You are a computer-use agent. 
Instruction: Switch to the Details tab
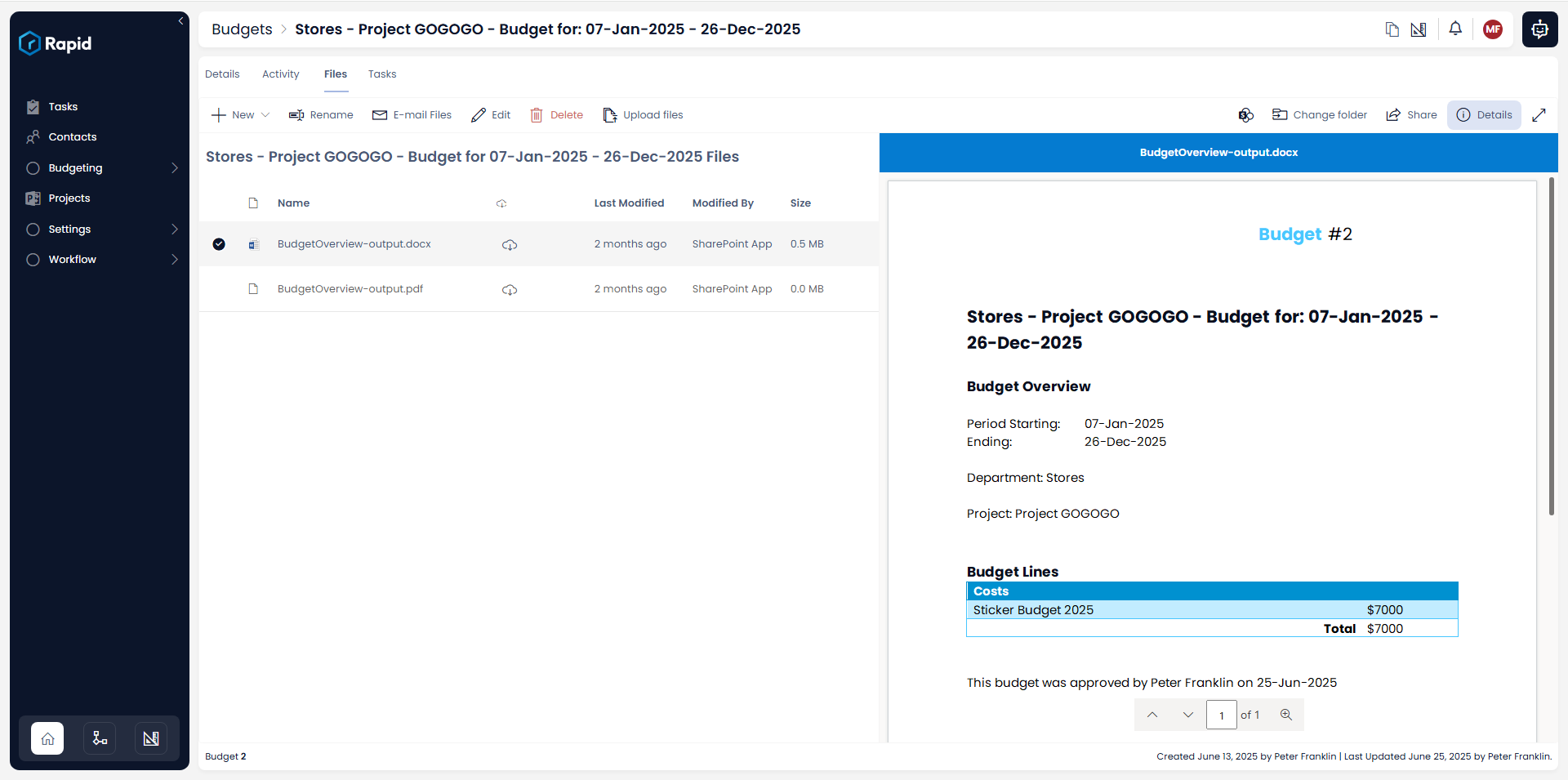coord(222,74)
